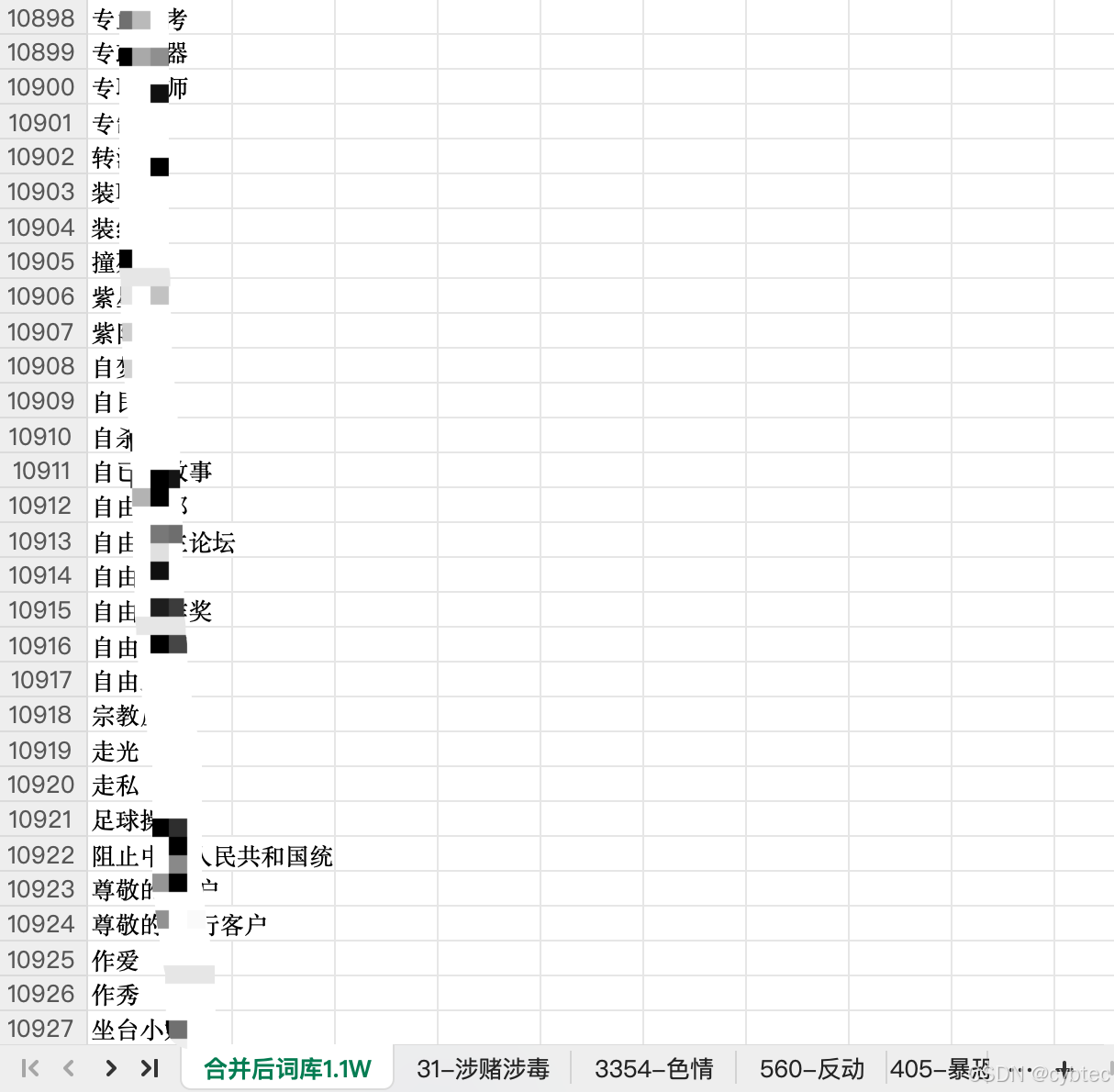1114x1092 pixels.
Task: Add a new sheet with plus icon
Action: point(1064,1069)
